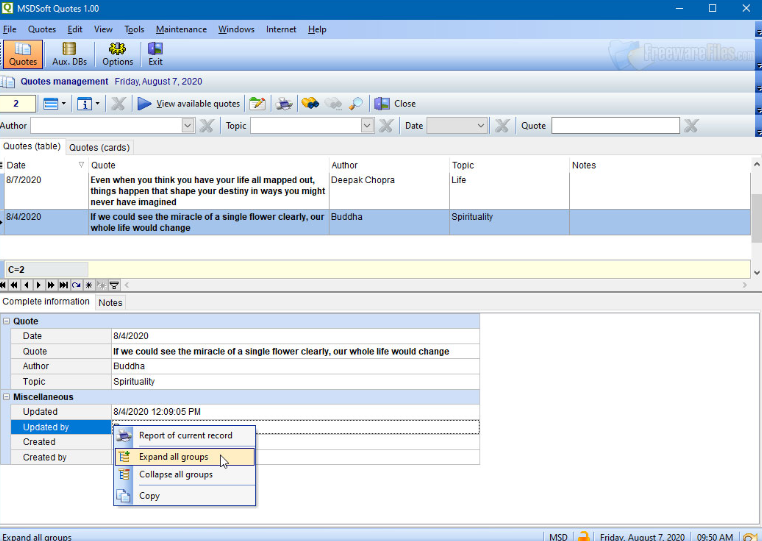This screenshot has height=541, width=762.
Task: Click the table vertical scrollbar thumb
Action: coord(756,218)
